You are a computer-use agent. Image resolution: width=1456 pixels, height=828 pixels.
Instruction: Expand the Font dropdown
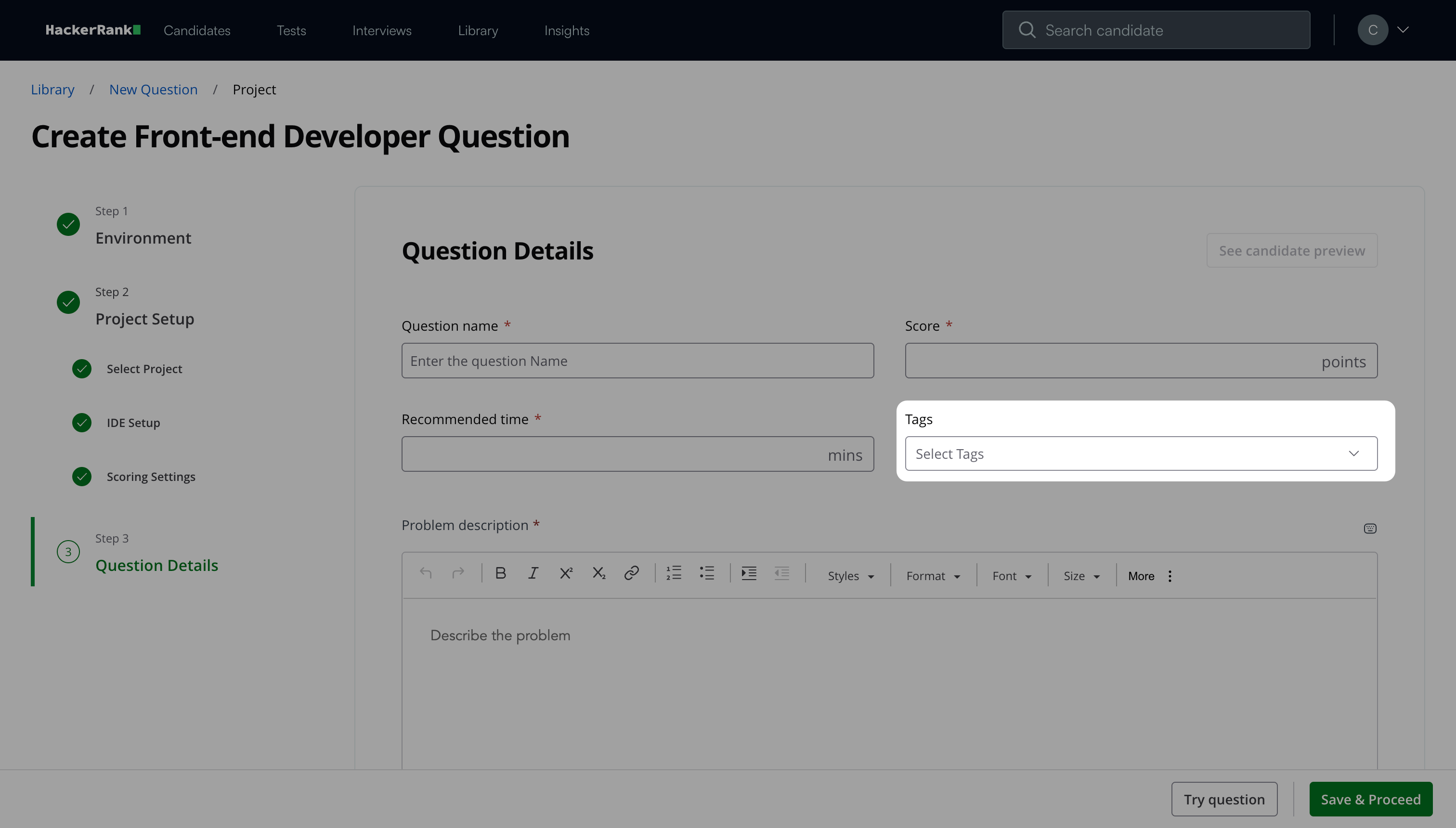point(1011,576)
